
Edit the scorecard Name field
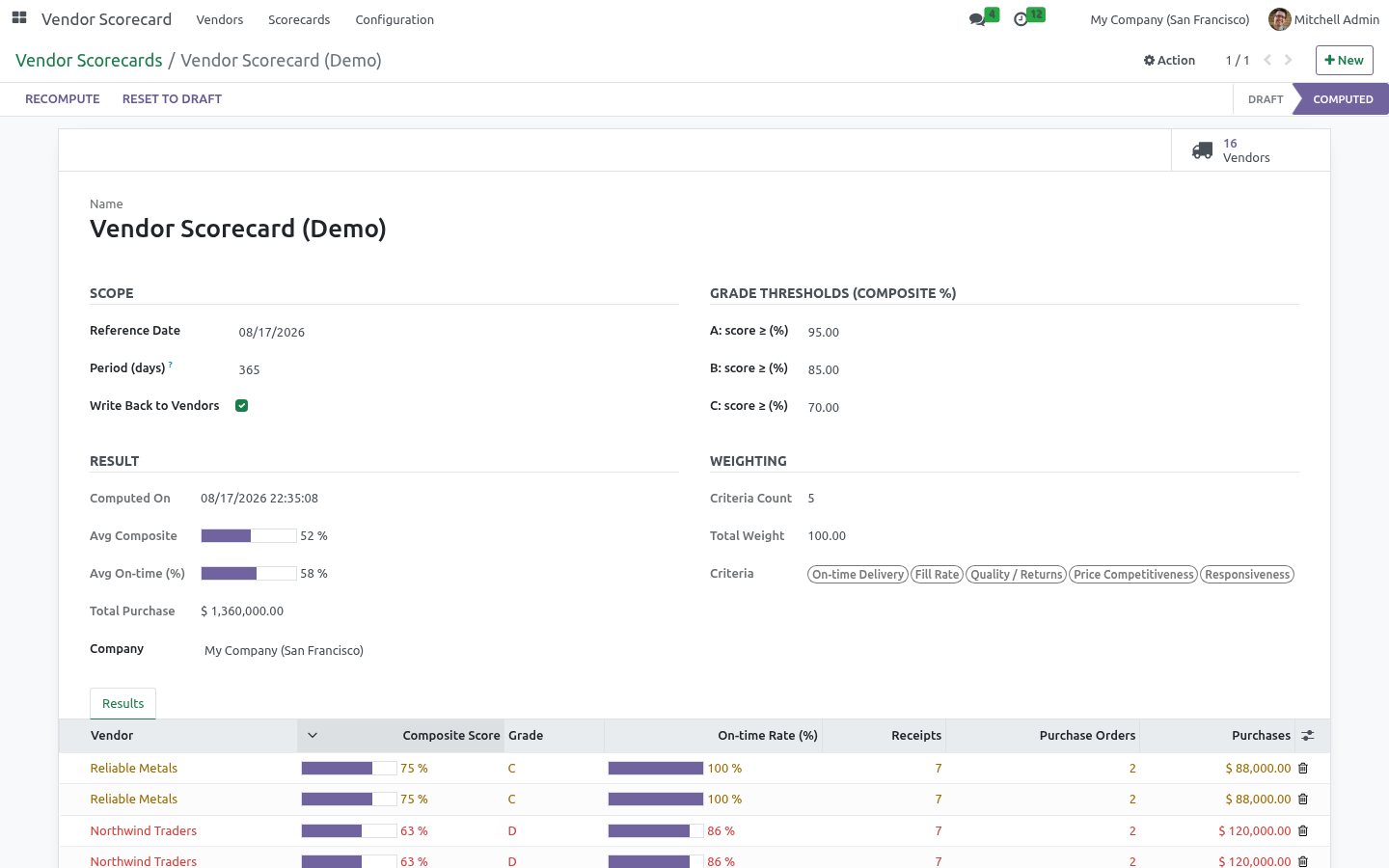[694, 229]
